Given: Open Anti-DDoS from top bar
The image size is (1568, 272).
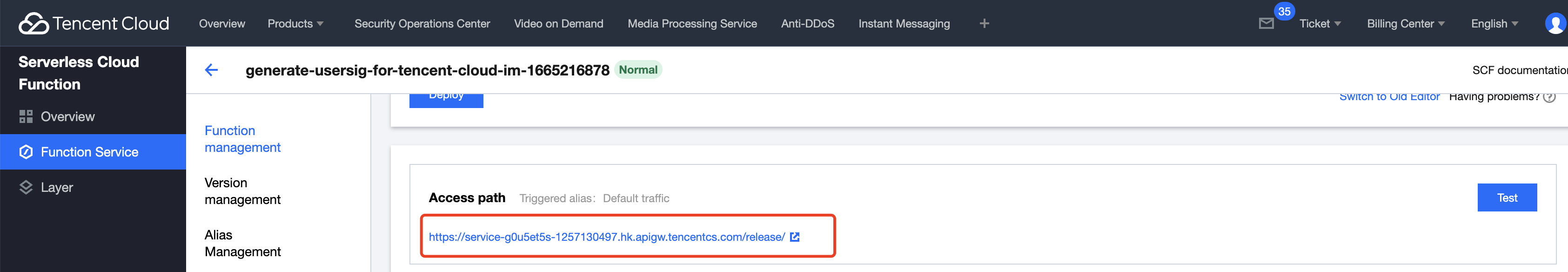Looking at the screenshot, I should pos(807,23).
